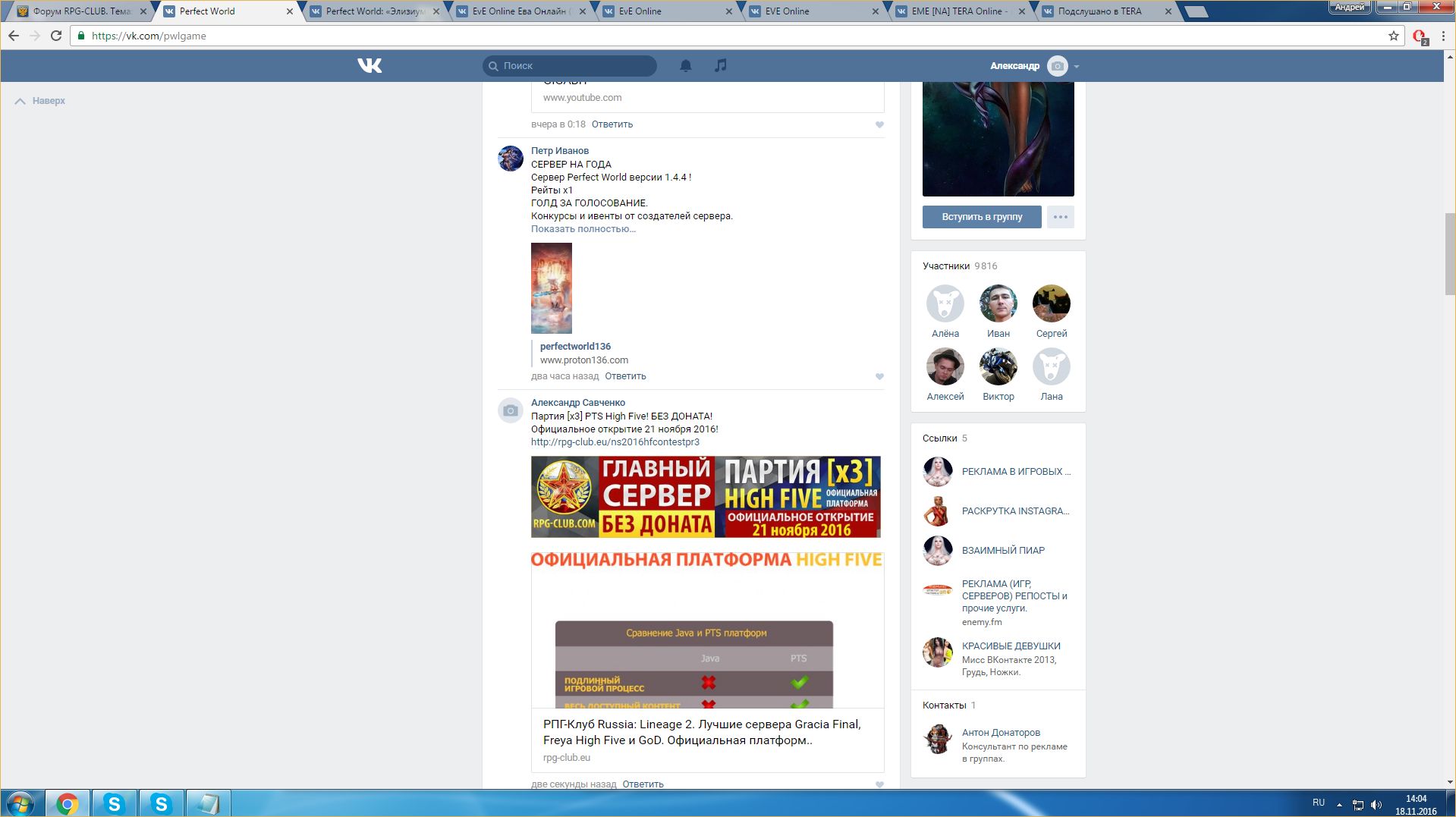Switch to the Perfect World: «Элизиум» tab

tap(372, 11)
